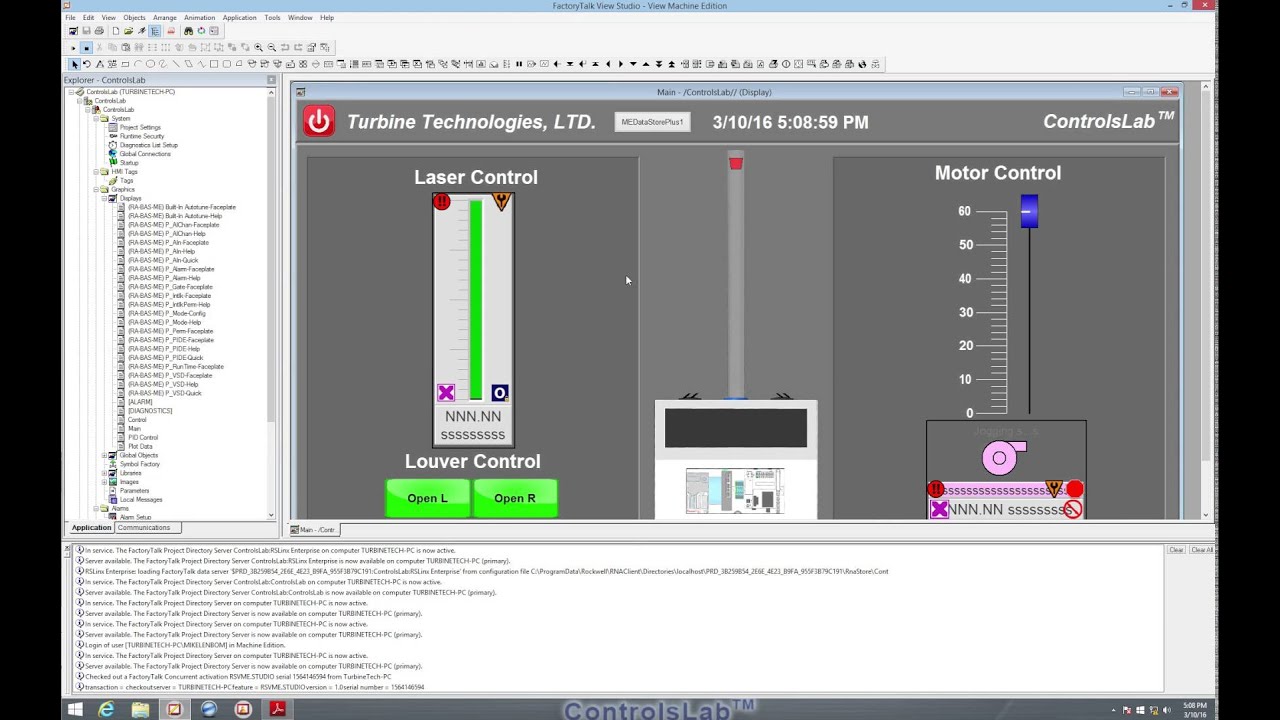
Task: Open Project Settings in explorer tree
Action: tap(140, 128)
